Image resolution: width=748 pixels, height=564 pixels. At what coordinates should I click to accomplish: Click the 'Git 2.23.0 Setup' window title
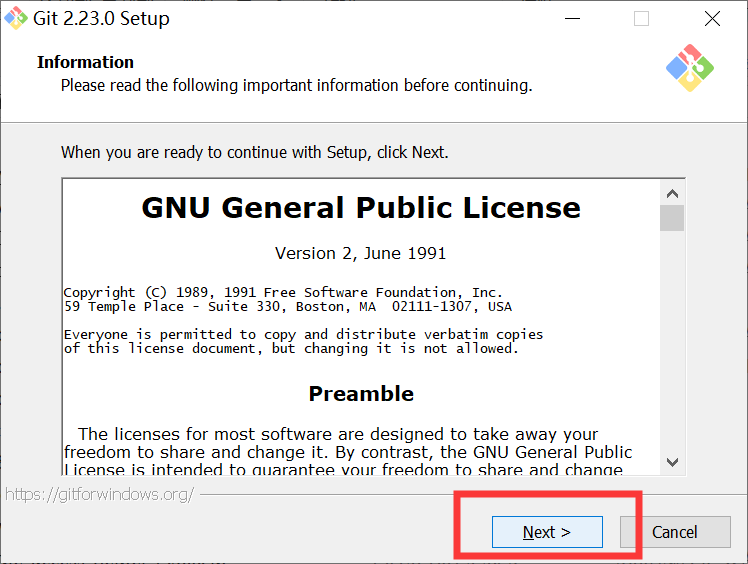101,19
